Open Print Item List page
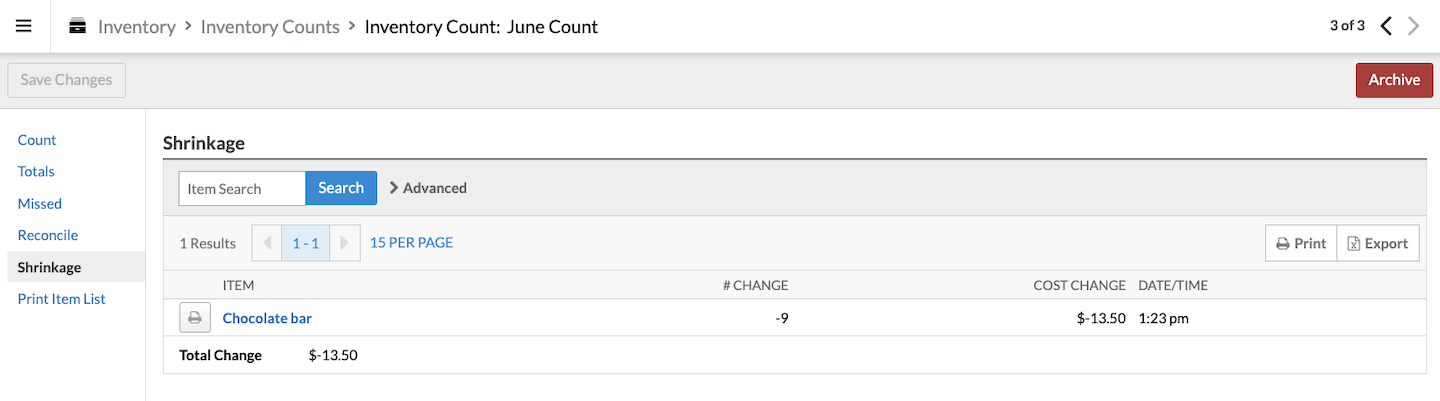This screenshot has height=401, width=1440. pos(62,299)
